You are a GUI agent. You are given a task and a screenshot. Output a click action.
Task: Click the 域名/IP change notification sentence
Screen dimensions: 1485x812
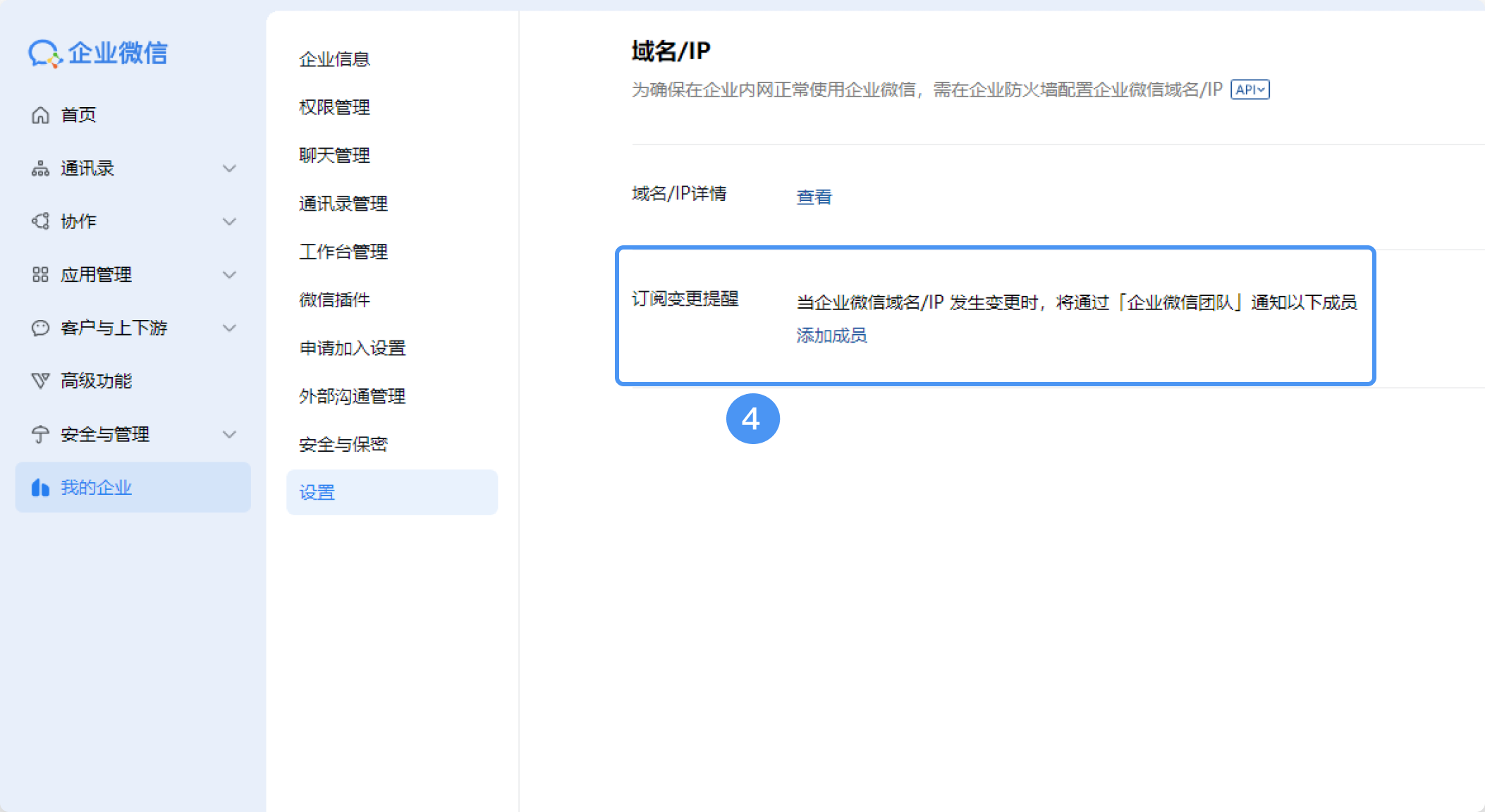[x=1077, y=302]
